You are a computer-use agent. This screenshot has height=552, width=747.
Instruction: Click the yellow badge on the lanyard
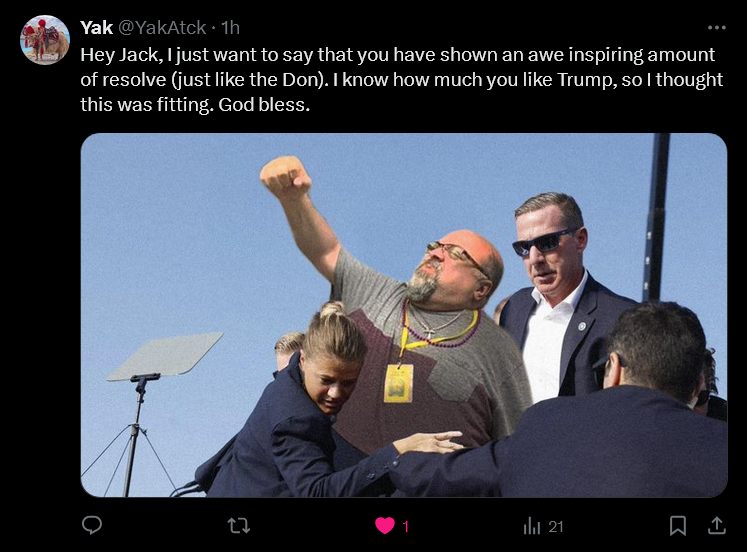398,382
